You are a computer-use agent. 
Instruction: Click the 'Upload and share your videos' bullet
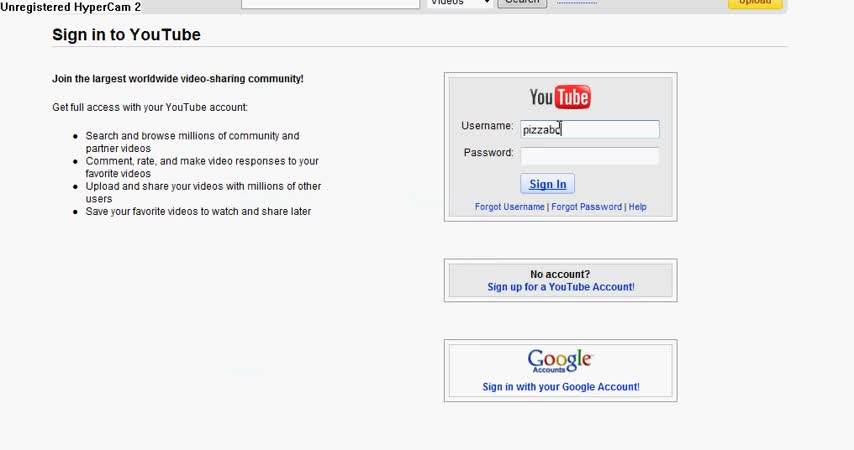pos(203,192)
